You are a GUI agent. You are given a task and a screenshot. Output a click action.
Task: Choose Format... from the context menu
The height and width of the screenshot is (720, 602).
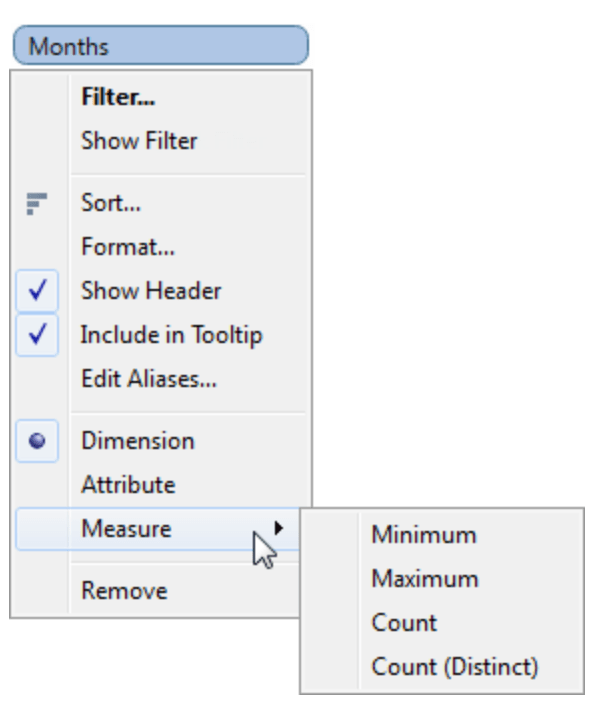[x=127, y=247]
